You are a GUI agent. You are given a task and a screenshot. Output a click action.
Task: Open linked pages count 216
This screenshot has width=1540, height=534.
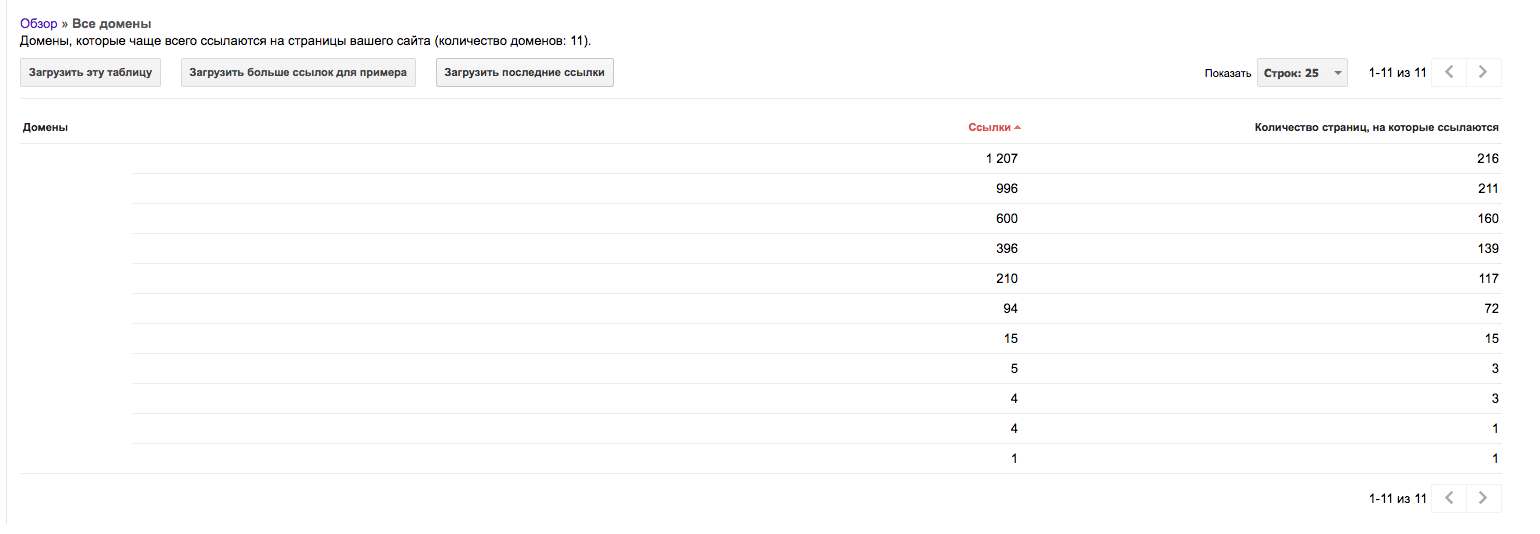tap(1488, 158)
